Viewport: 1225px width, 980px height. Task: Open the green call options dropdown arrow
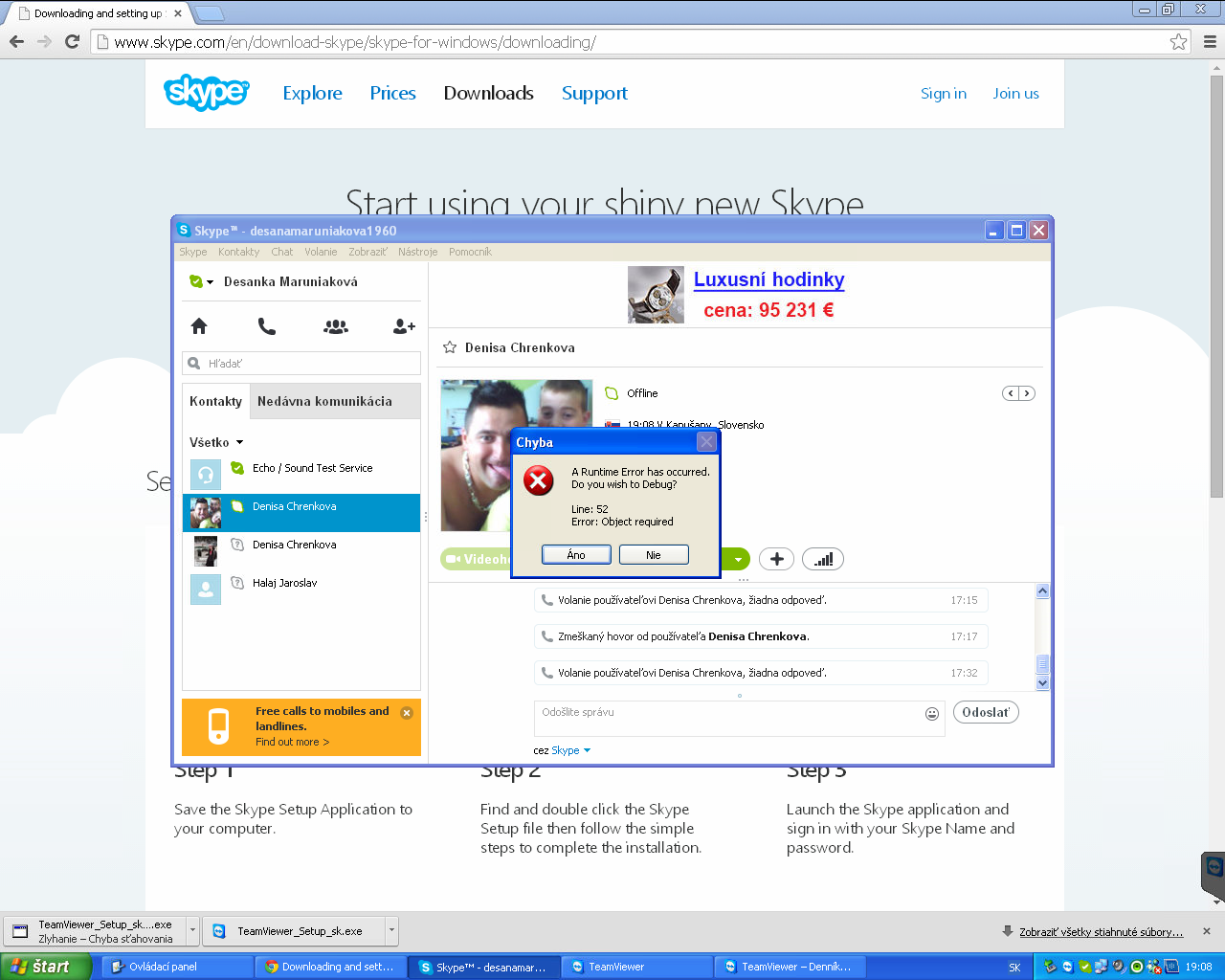(x=737, y=559)
